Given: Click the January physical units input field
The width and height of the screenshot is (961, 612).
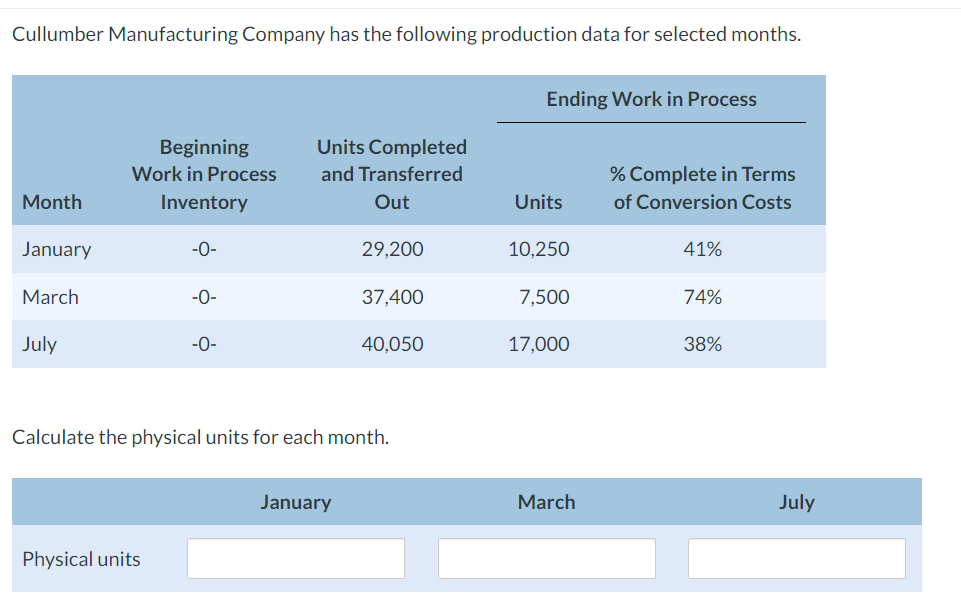Looking at the screenshot, I should 295,558.
